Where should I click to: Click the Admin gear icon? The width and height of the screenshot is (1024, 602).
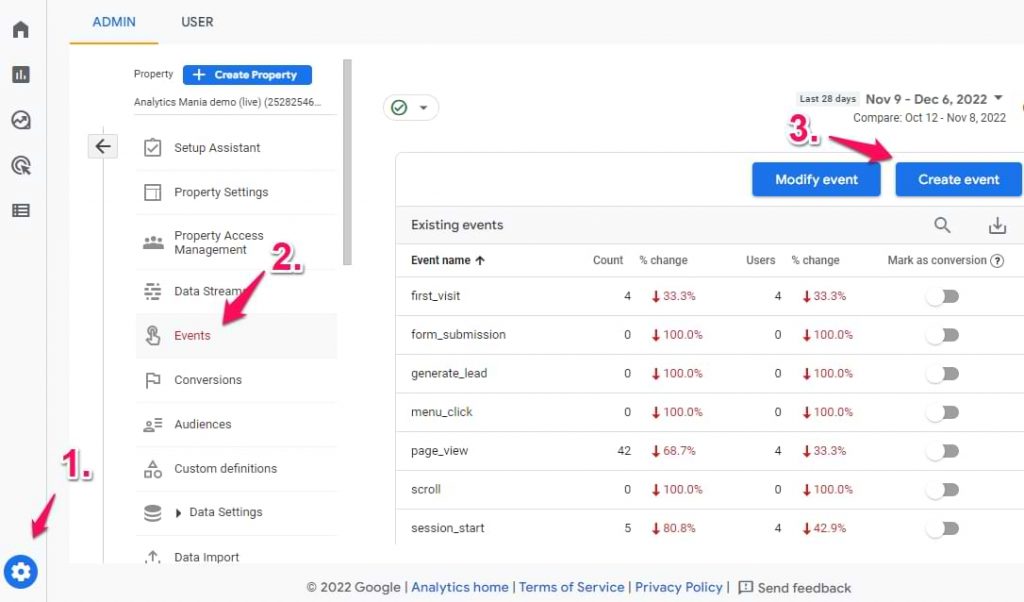coord(21,572)
